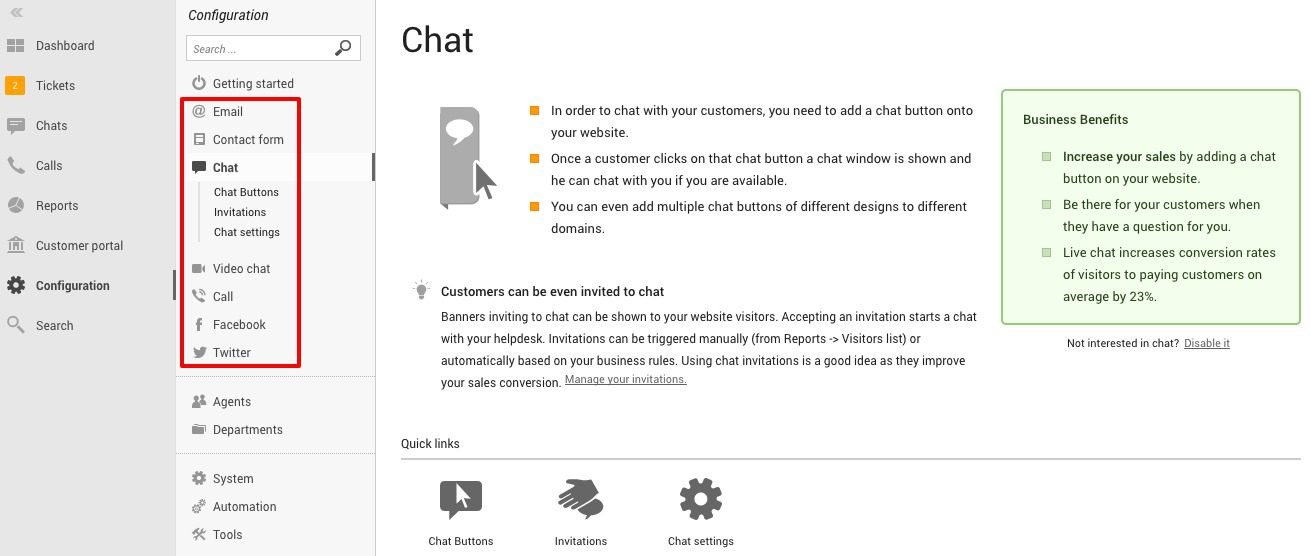
Task: Open the Email configuration item
Action: tap(228, 112)
